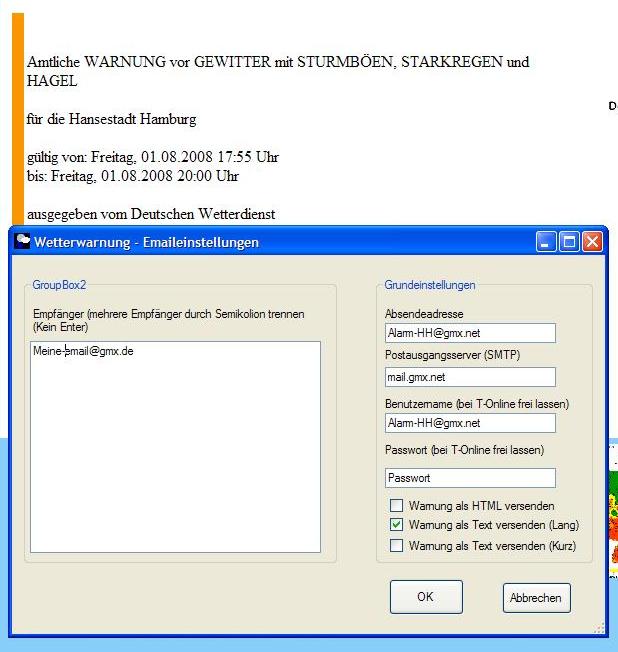Maximize the Emaileinstellungen dialog window
The width and height of the screenshot is (618, 652).
[569, 242]
